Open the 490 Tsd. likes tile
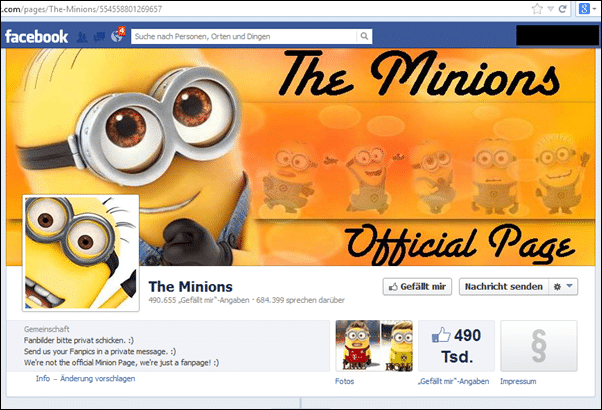Screen dimensions: 602x410 point(456,346)
